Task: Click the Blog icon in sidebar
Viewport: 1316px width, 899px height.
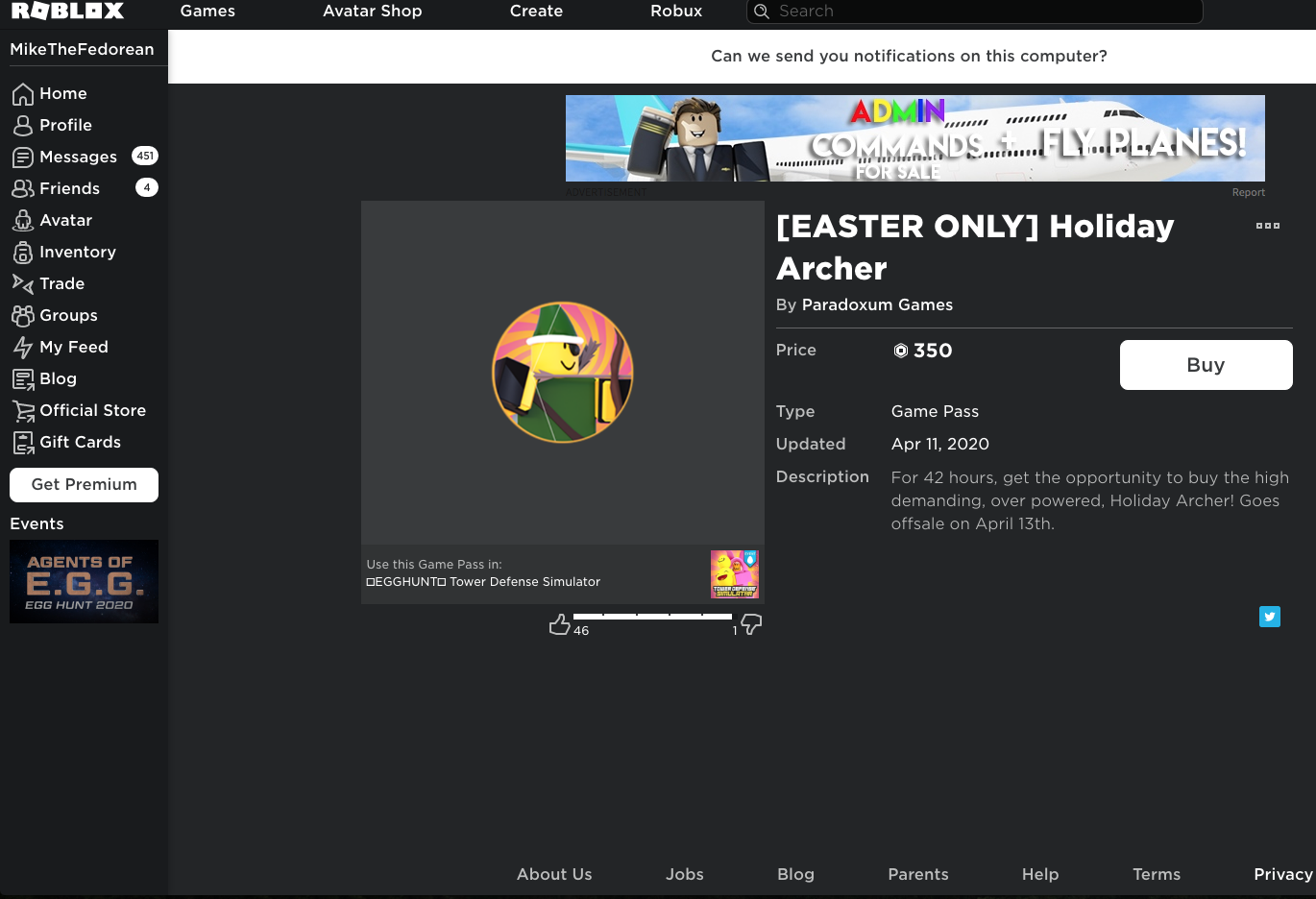Action: point(23,379)
